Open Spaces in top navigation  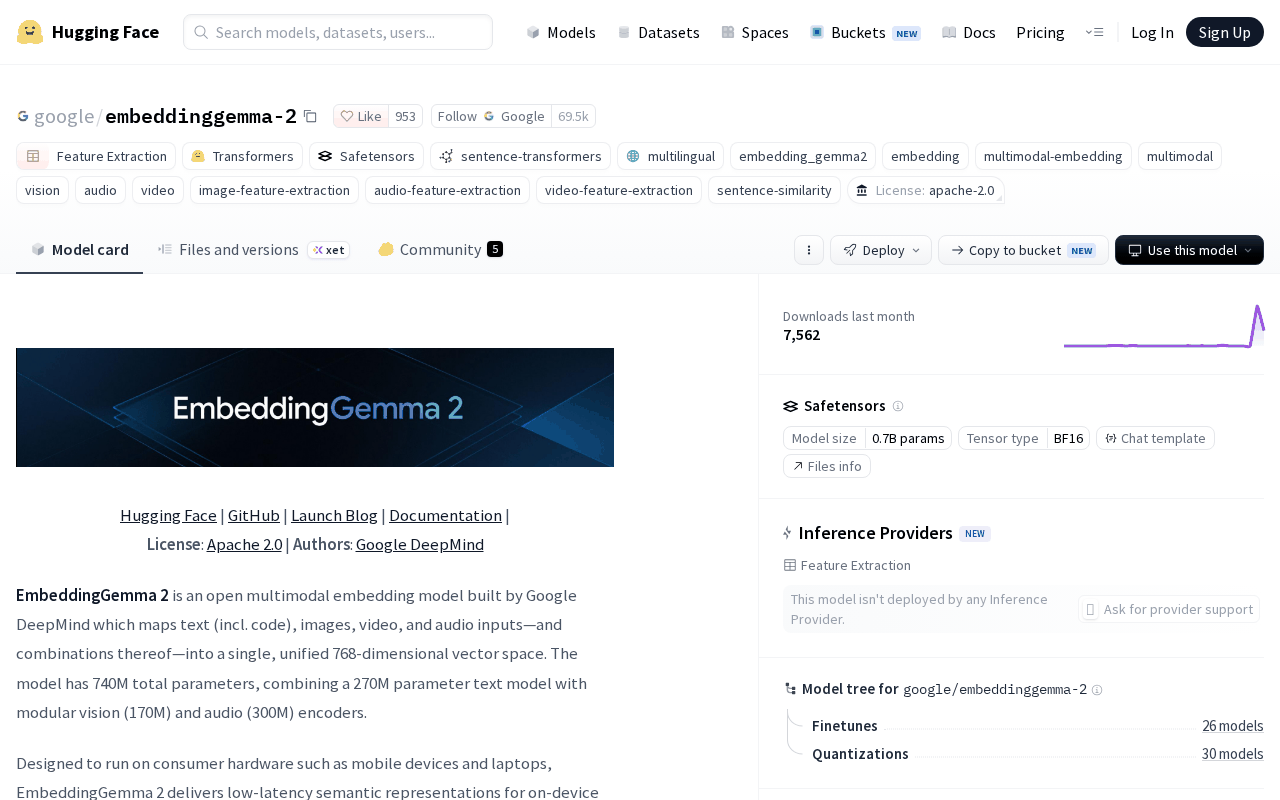click(755, 32)
